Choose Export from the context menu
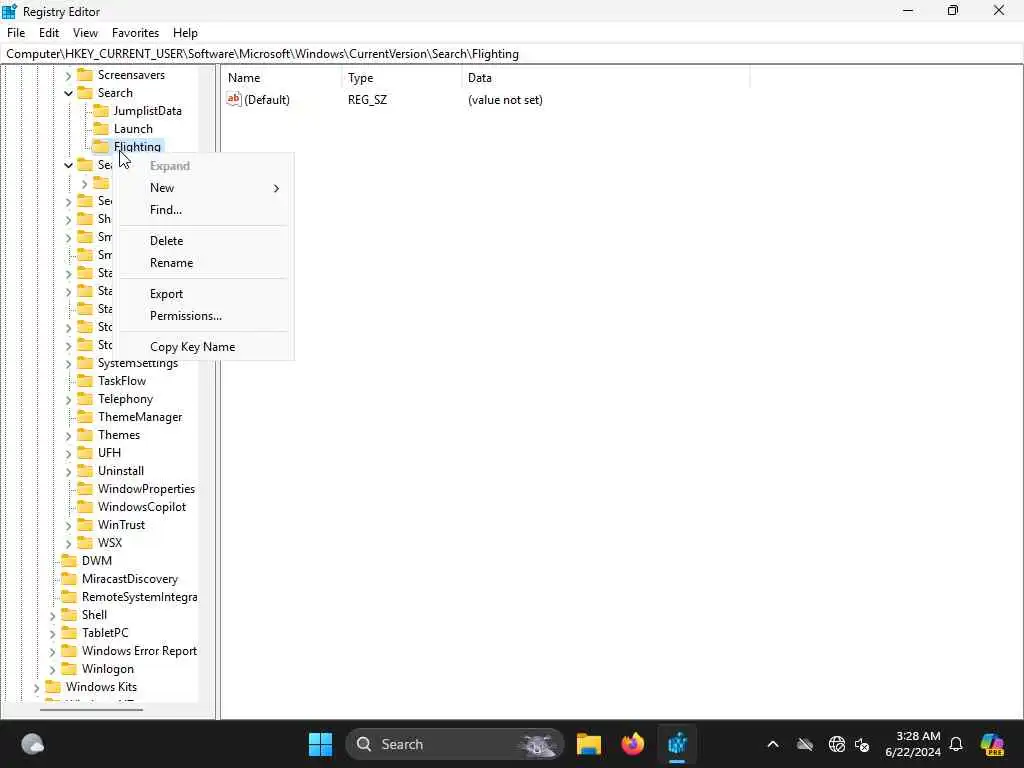Screen dimensions: 1024x768 click(x=204, y=294)
